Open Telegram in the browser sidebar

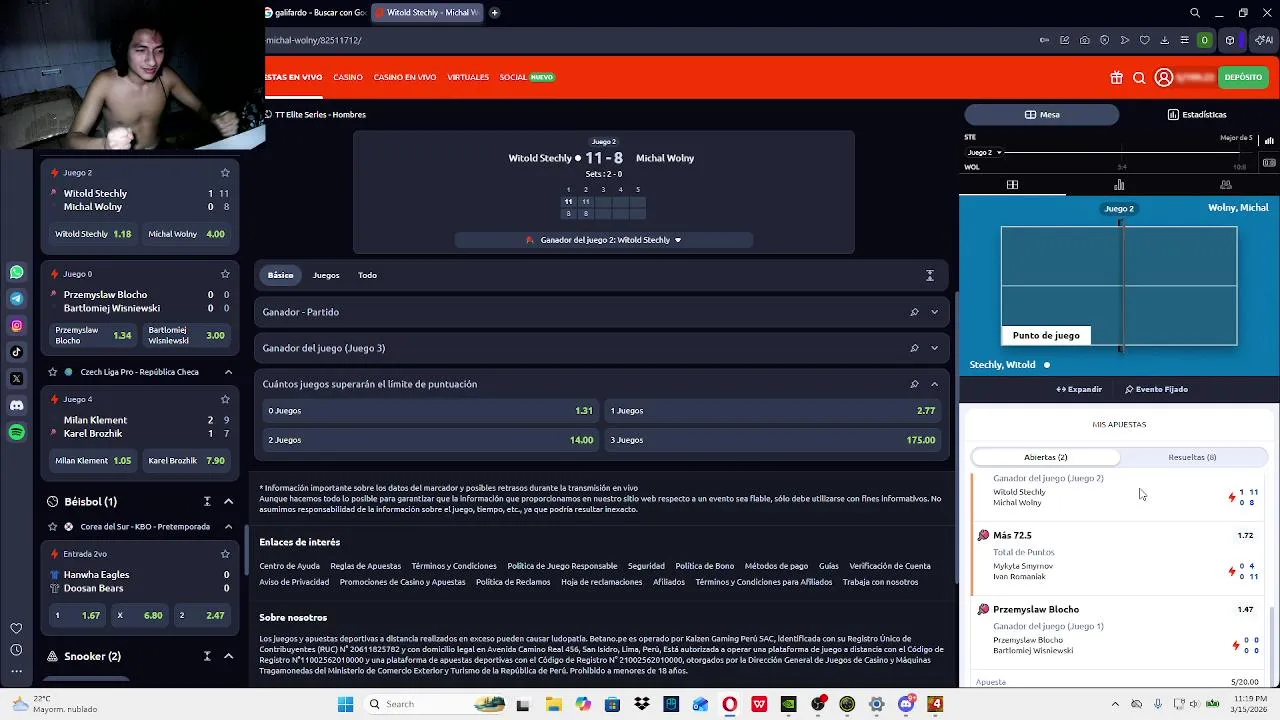point(16,298)
